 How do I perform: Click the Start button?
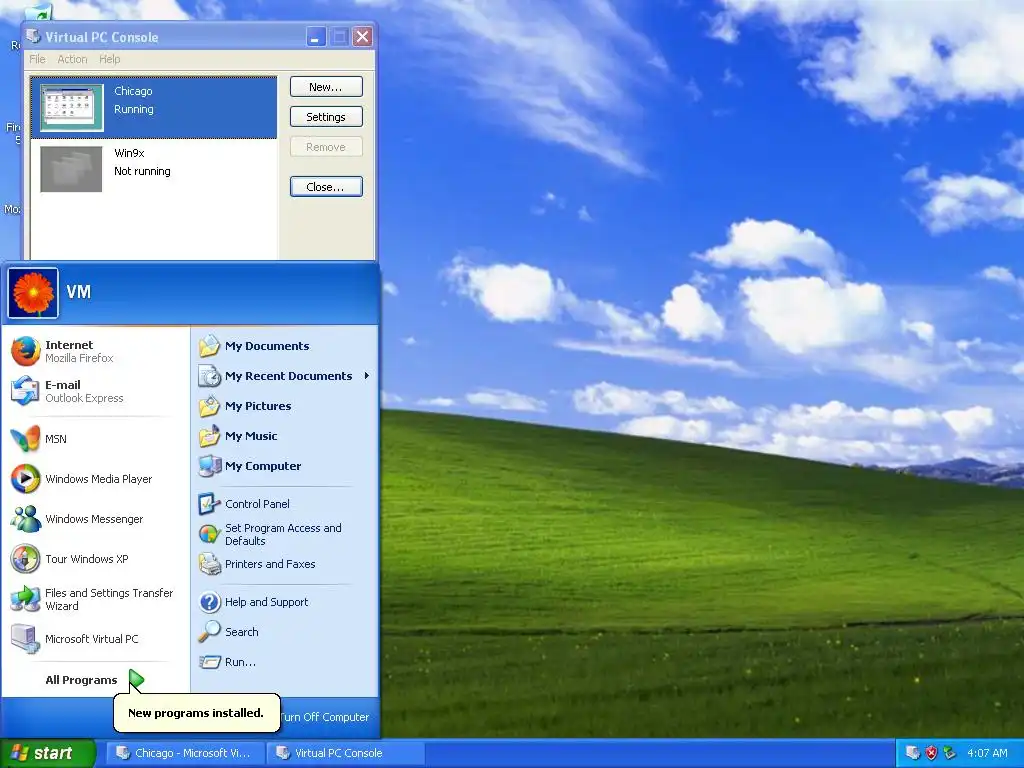[x=47, y=753]
